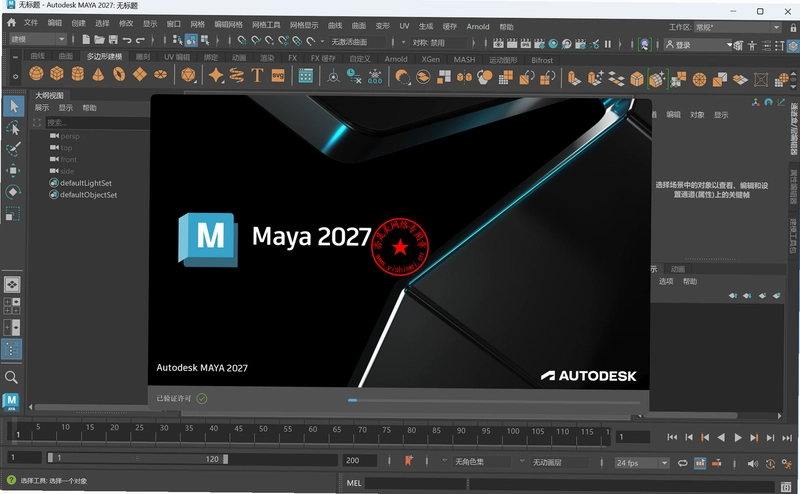Select defaultObjectSet in the outliner
Viewport: 800px width, 494px height.
click(x=88, y=195)
